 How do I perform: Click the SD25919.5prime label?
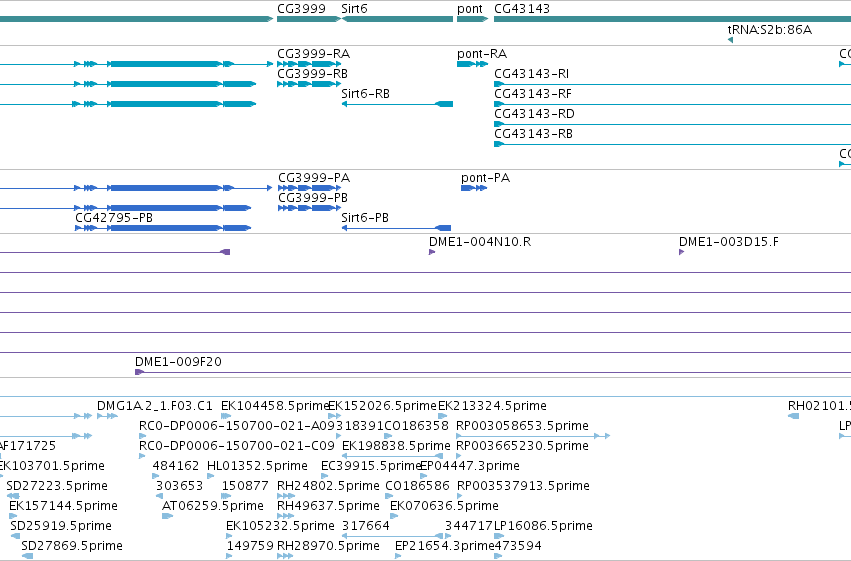point(61,526)
